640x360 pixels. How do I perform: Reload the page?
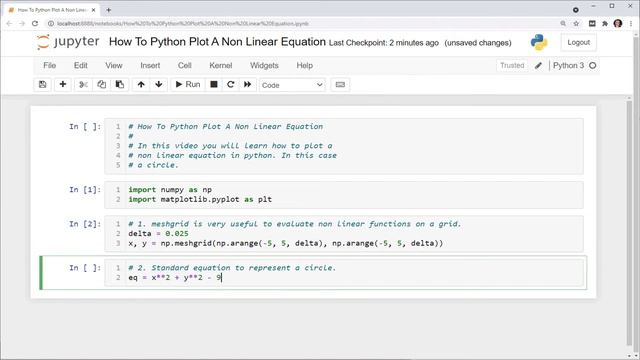click(x=35, y=24)
